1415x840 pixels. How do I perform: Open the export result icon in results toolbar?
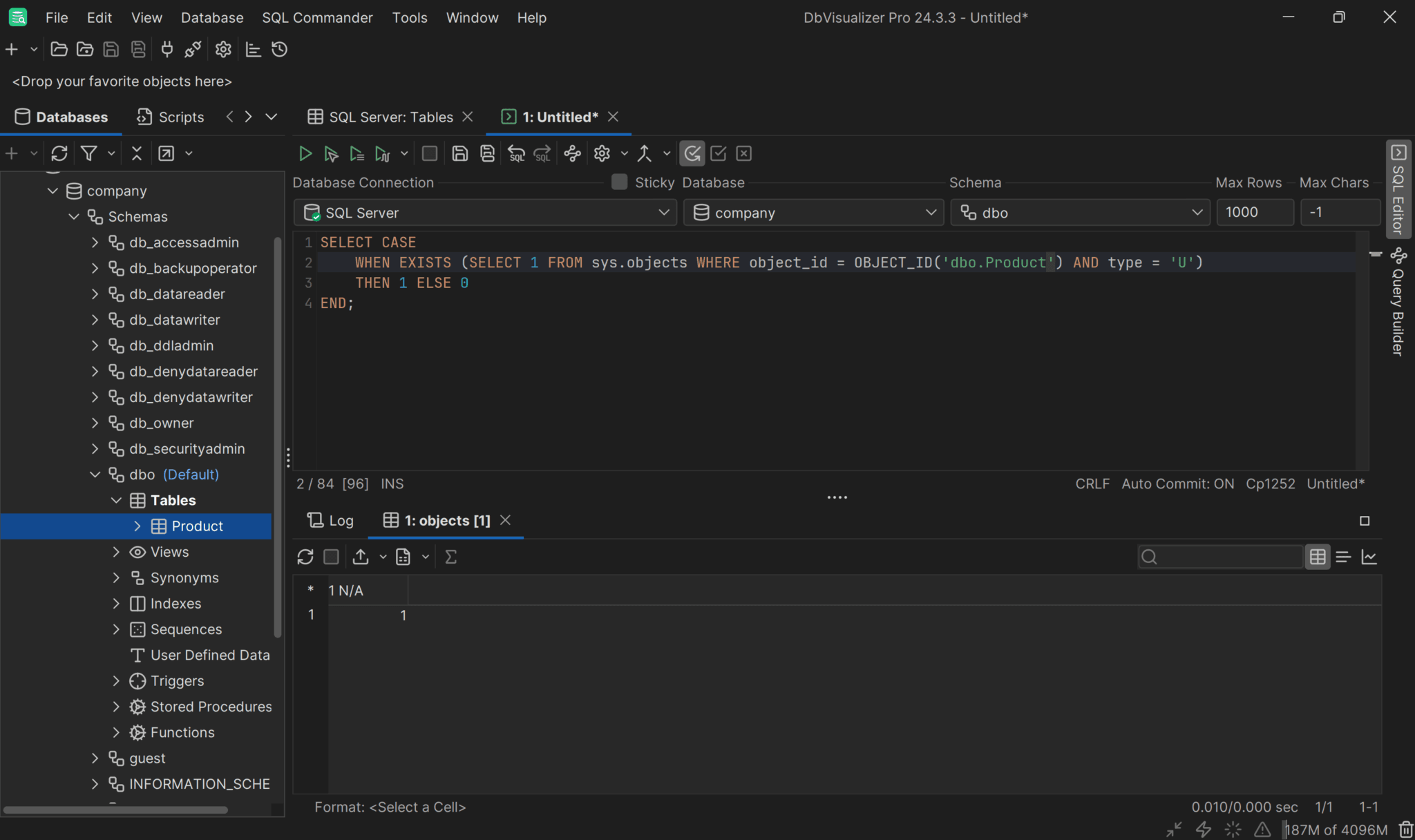click(x=360, y=556)
